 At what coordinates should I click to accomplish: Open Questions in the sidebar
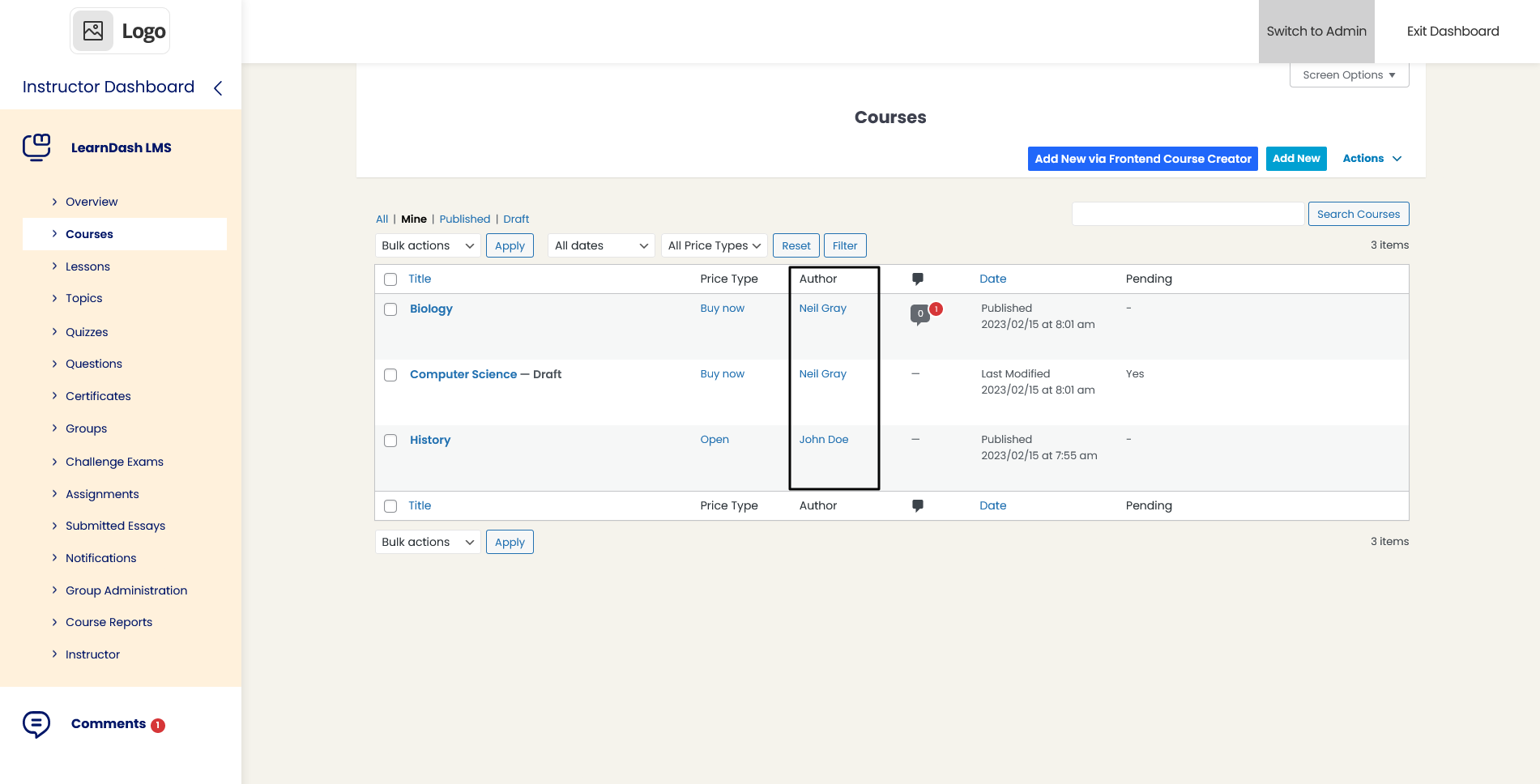click(x=94, y=364)
